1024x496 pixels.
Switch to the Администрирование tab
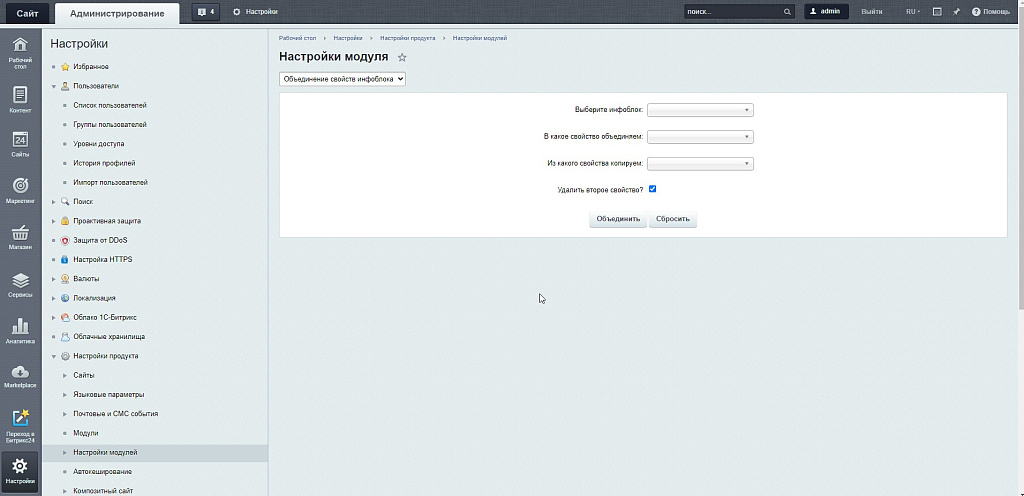(117, 12)
